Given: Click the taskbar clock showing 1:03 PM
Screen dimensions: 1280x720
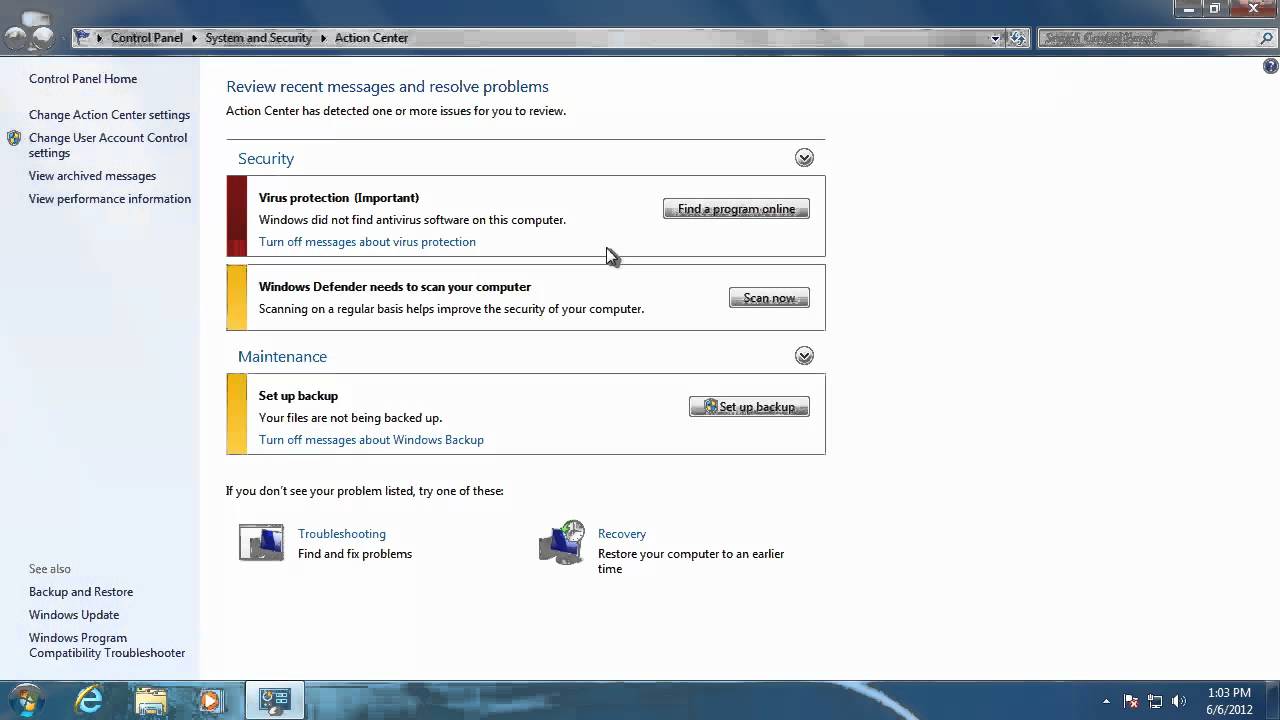Looking at the screenshot, I should coord(1229,701).
